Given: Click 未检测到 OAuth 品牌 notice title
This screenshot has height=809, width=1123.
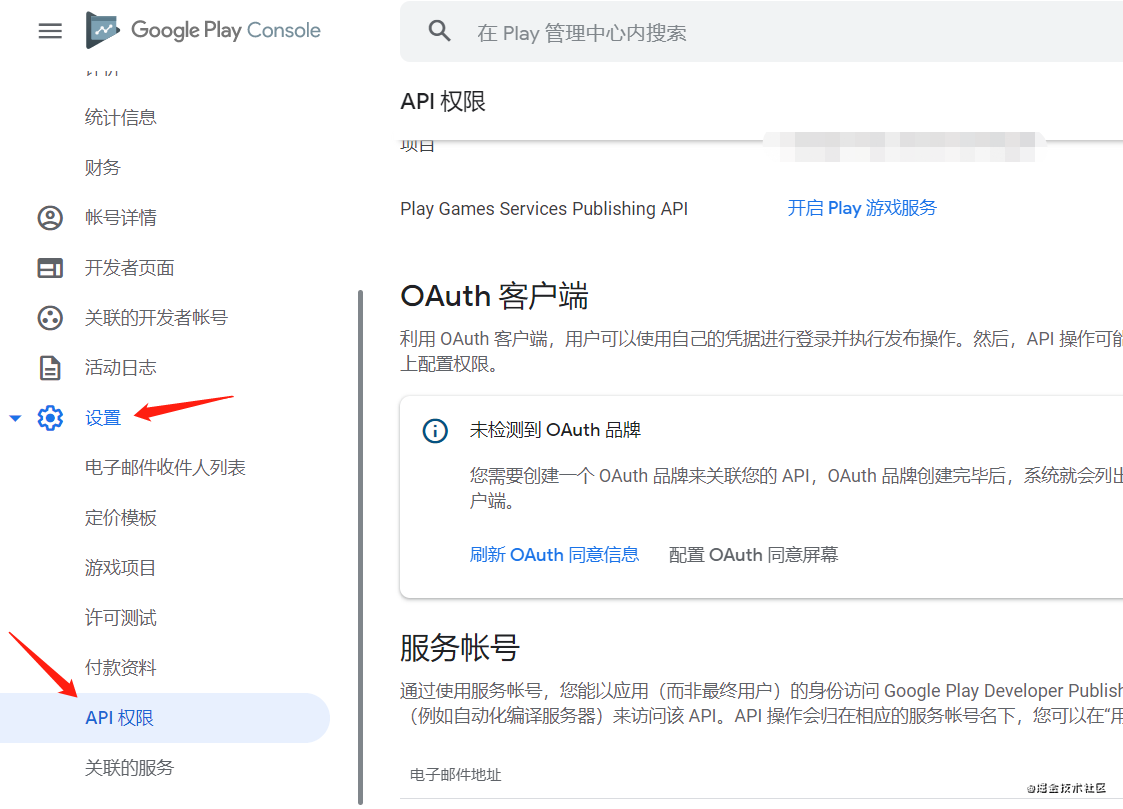Looking at the screenshot, I should click(555, 430).
